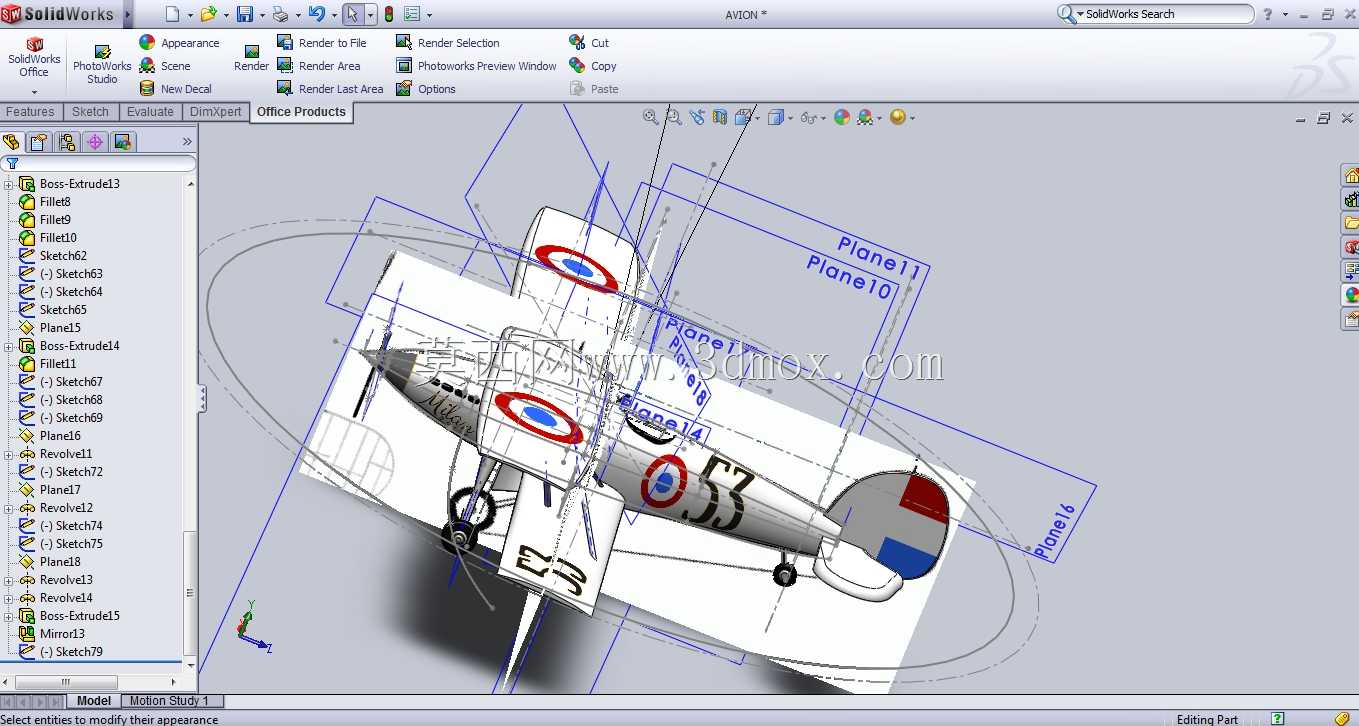Expand the Boss-Extrude13 feature
Image resolution: width=1359 pixels, height=726 pixels.
click(x=8, y=184)
